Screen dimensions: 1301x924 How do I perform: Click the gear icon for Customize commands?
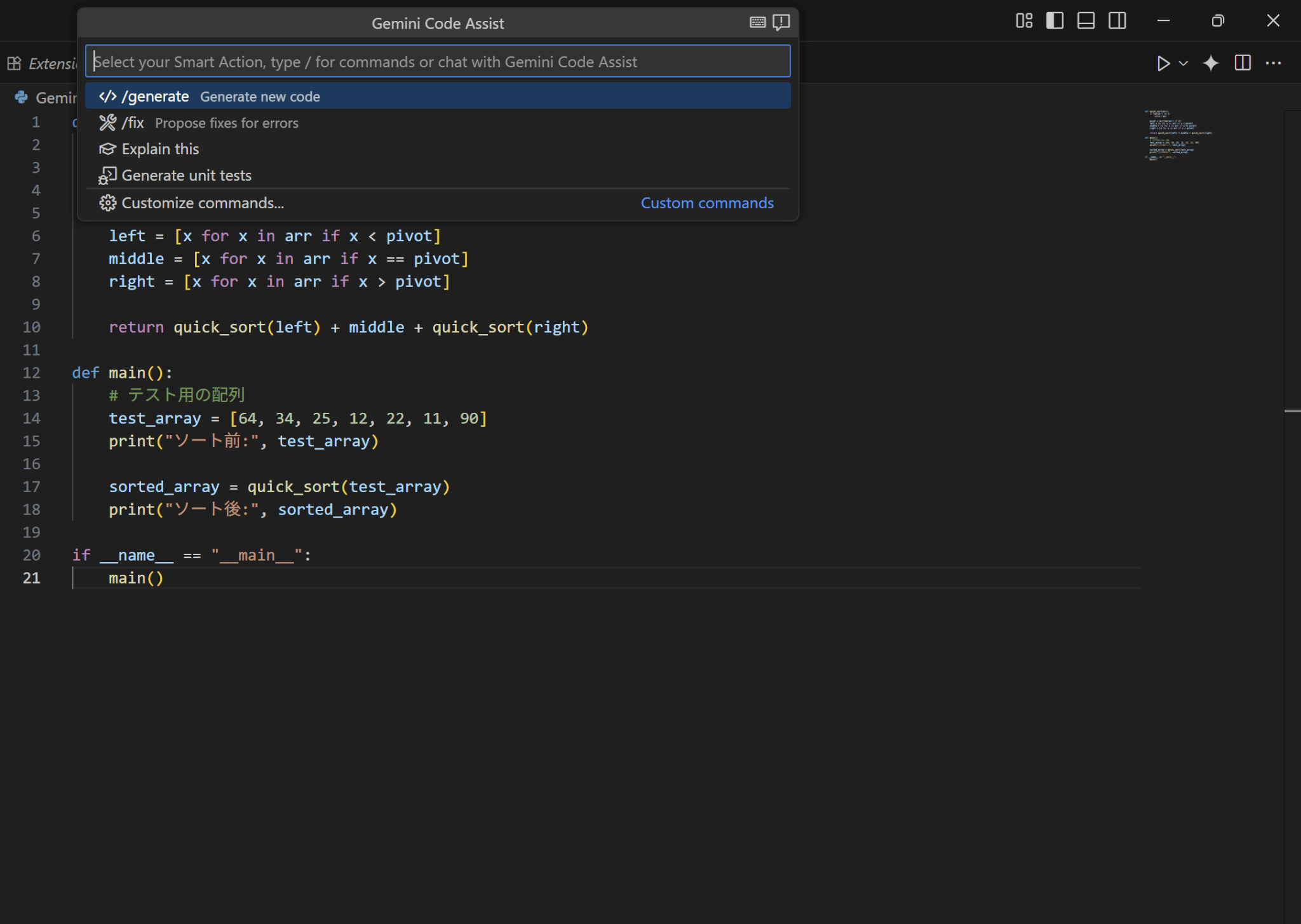click(x=107, y=203)
